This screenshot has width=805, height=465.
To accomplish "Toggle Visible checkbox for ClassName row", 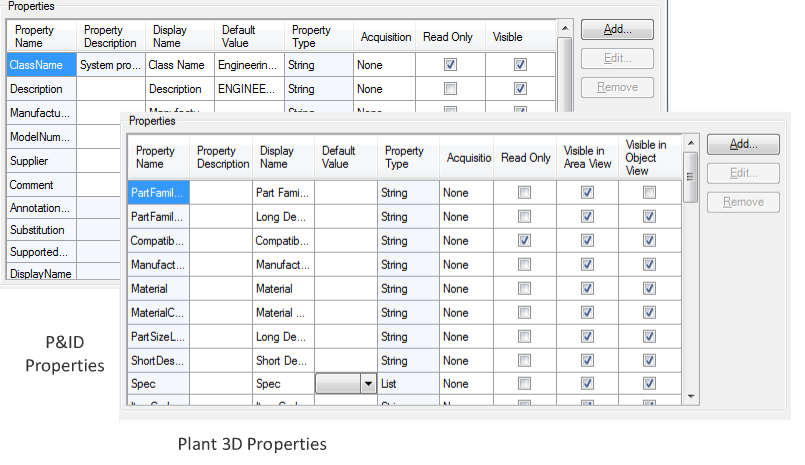I will tap(520, 65).
